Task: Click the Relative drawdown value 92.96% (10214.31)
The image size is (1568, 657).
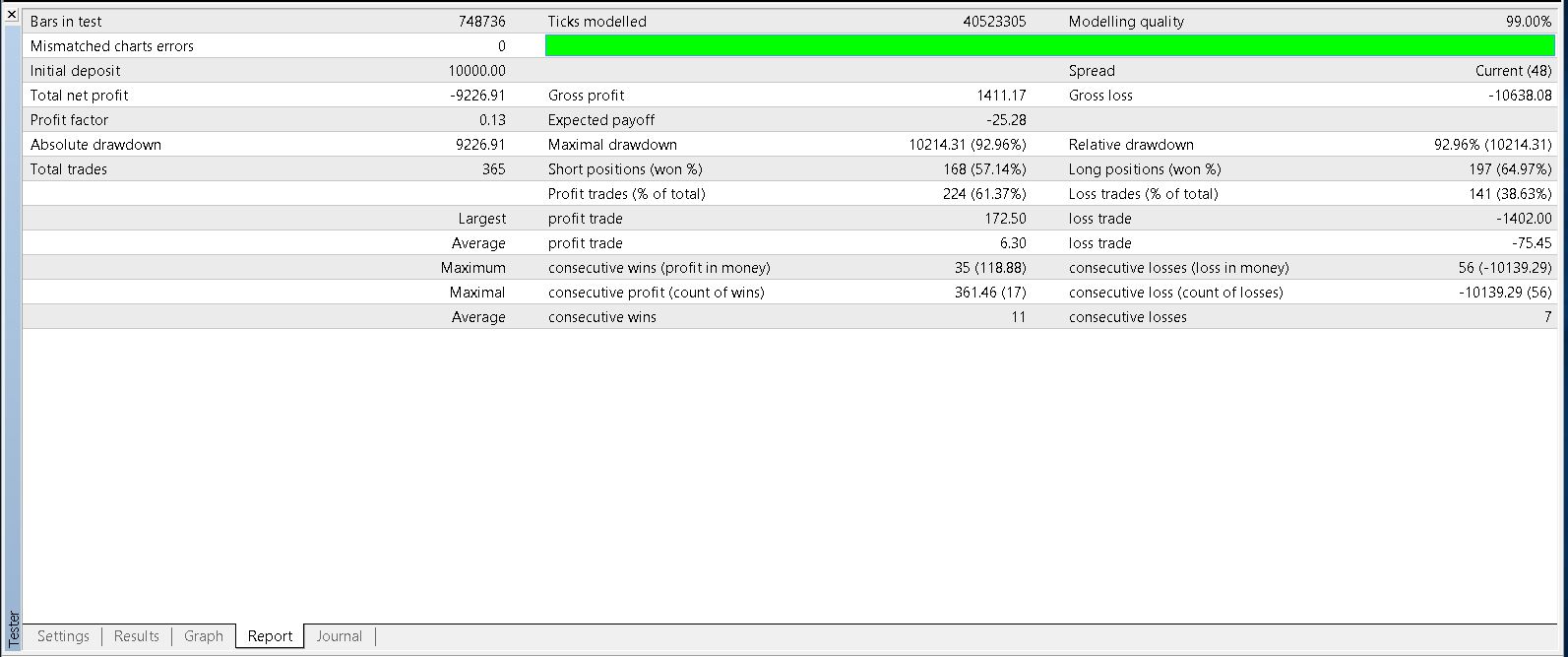Action: point(1493,145)
